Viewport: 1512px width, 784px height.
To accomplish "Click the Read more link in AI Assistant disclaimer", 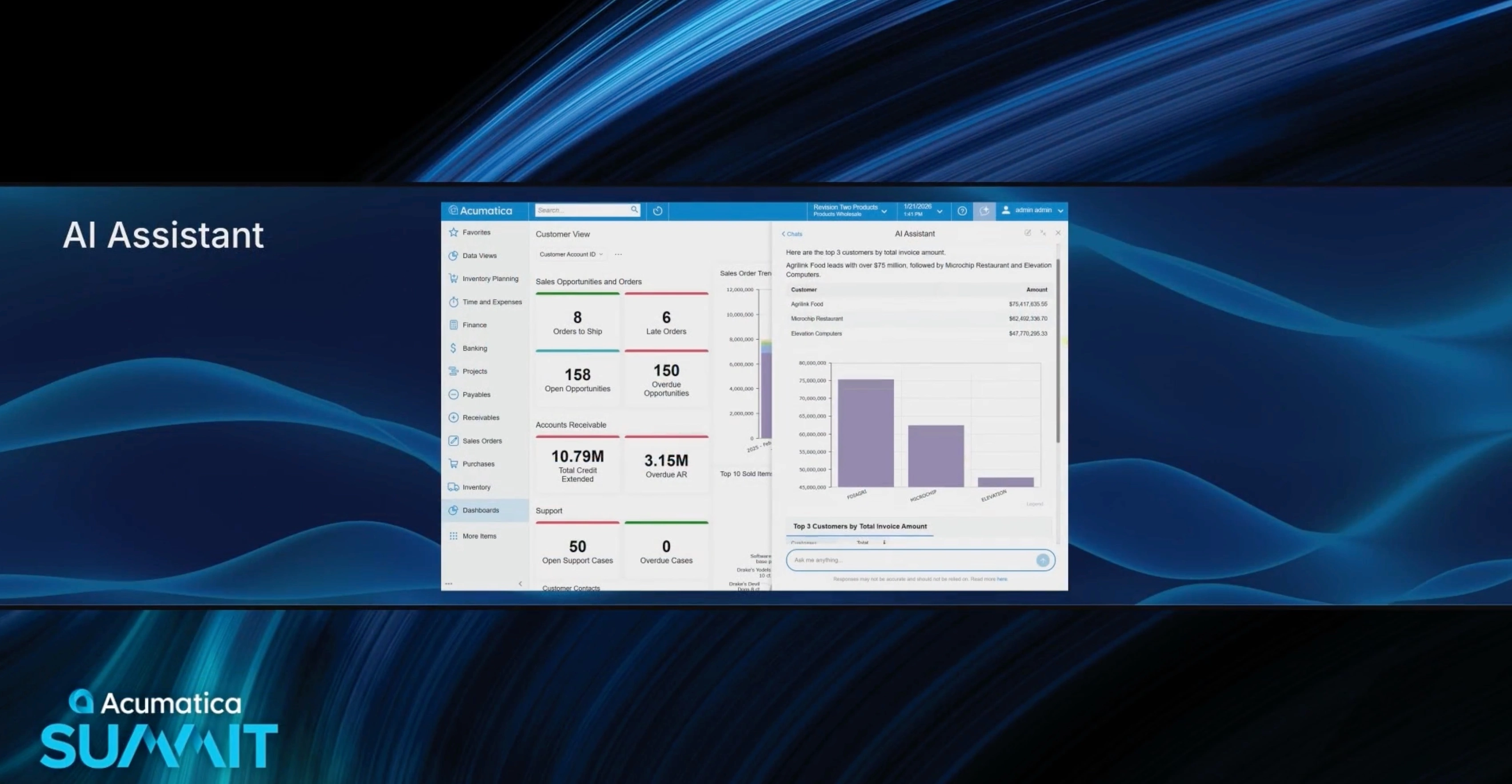I will [1002, 579].
